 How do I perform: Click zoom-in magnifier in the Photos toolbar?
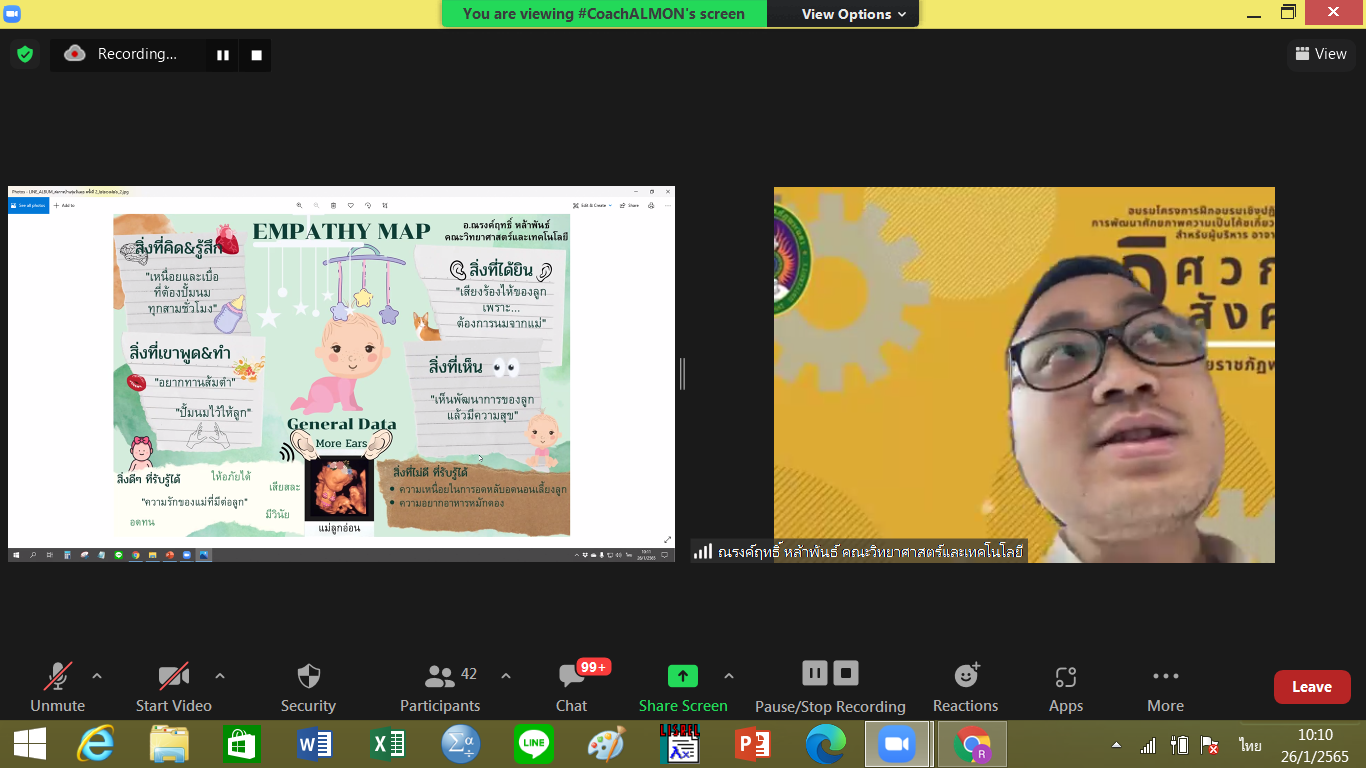pyautogui.click(x=299, y=205)
